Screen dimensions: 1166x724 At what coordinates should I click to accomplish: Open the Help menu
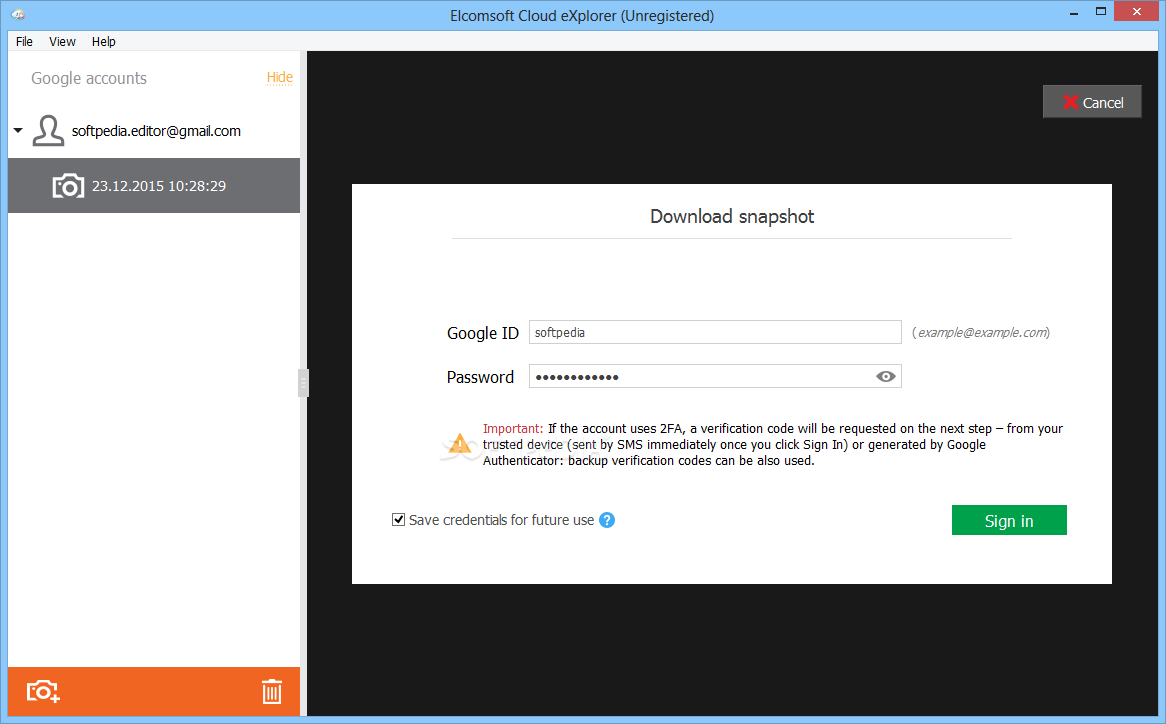coord(103,42)
